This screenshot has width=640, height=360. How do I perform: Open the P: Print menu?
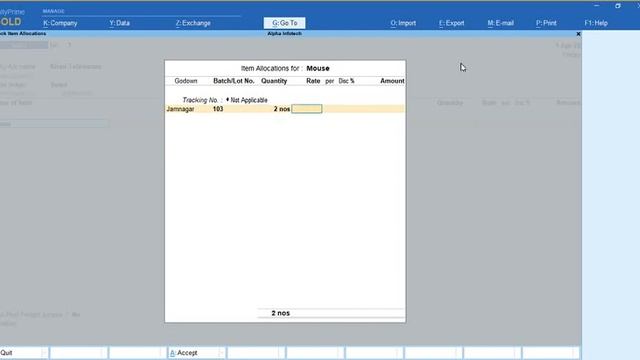[546, 23]
